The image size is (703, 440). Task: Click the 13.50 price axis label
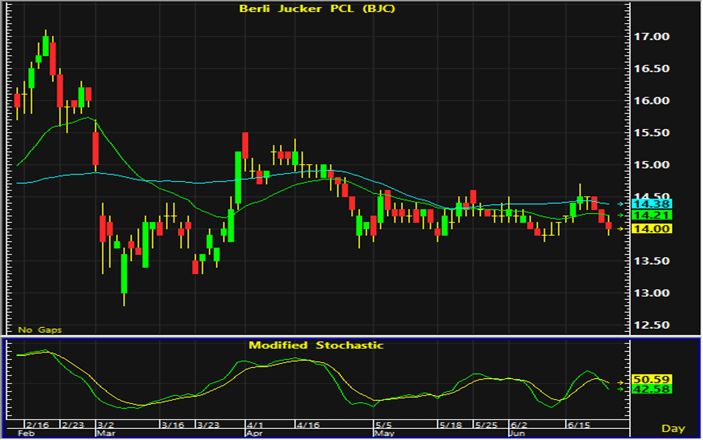click(x=651, y=261)
